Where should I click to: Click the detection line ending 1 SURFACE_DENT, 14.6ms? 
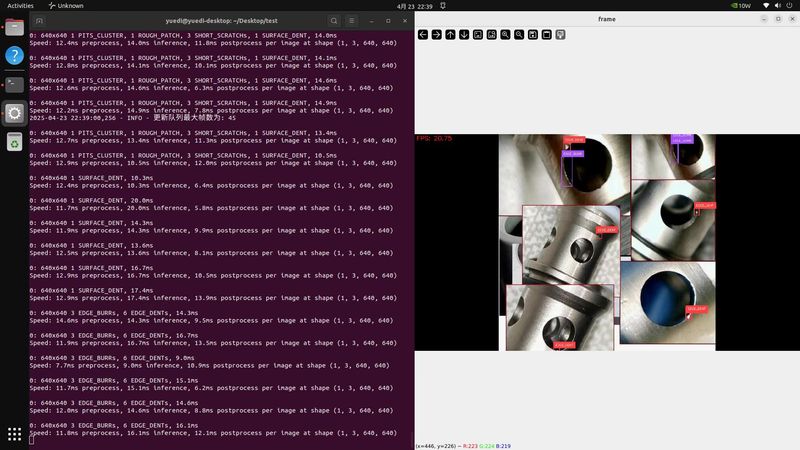pos(183,81)
